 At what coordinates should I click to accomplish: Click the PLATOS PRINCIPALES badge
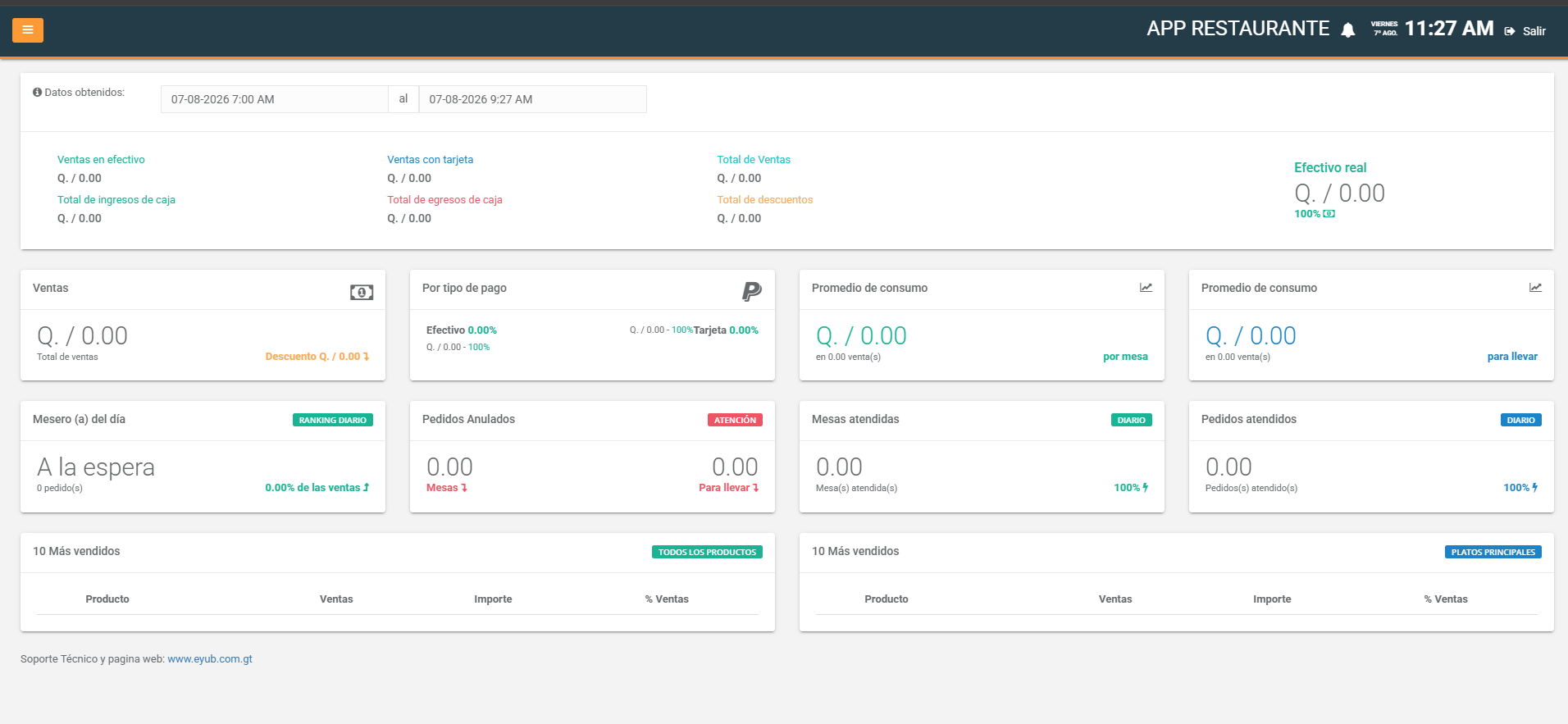(x=1493, y=552)
